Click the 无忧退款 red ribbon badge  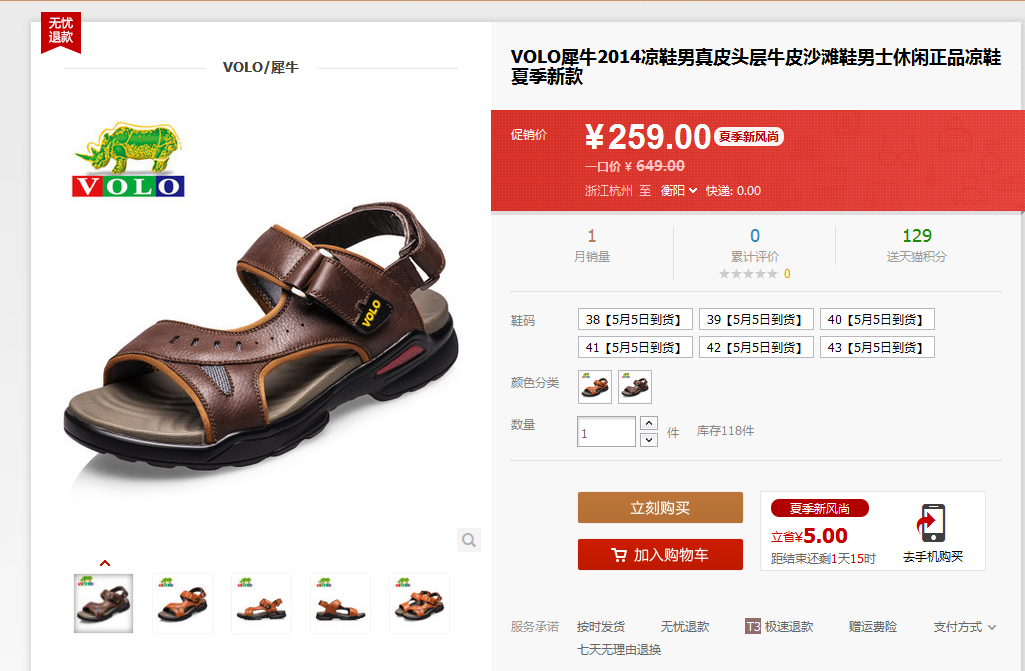click(61, 32)
